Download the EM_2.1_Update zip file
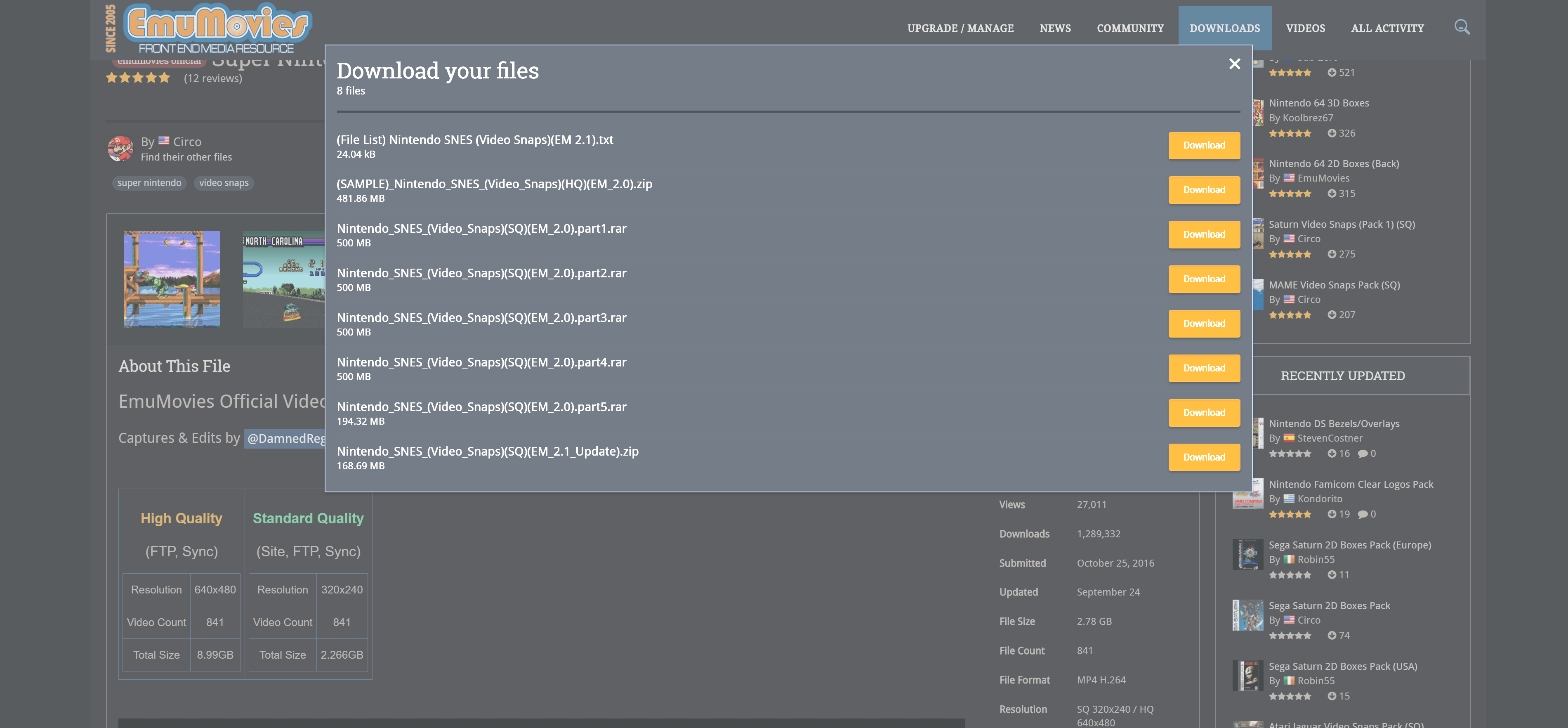Screen dimensions: 1568x728 pyautogui.click(x=1203, y=458)
